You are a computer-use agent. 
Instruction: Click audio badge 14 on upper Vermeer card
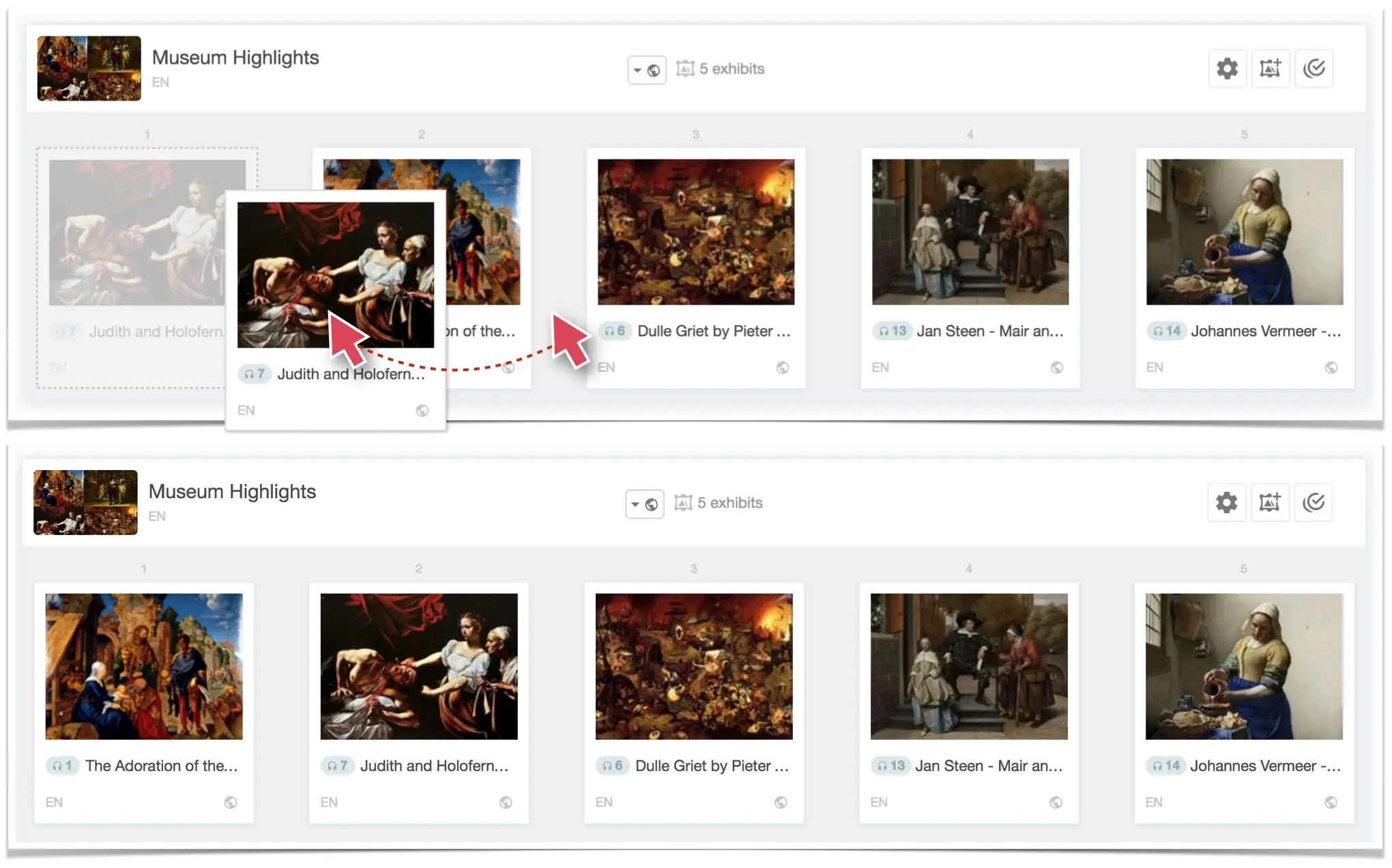click(x=1166, y=331)
